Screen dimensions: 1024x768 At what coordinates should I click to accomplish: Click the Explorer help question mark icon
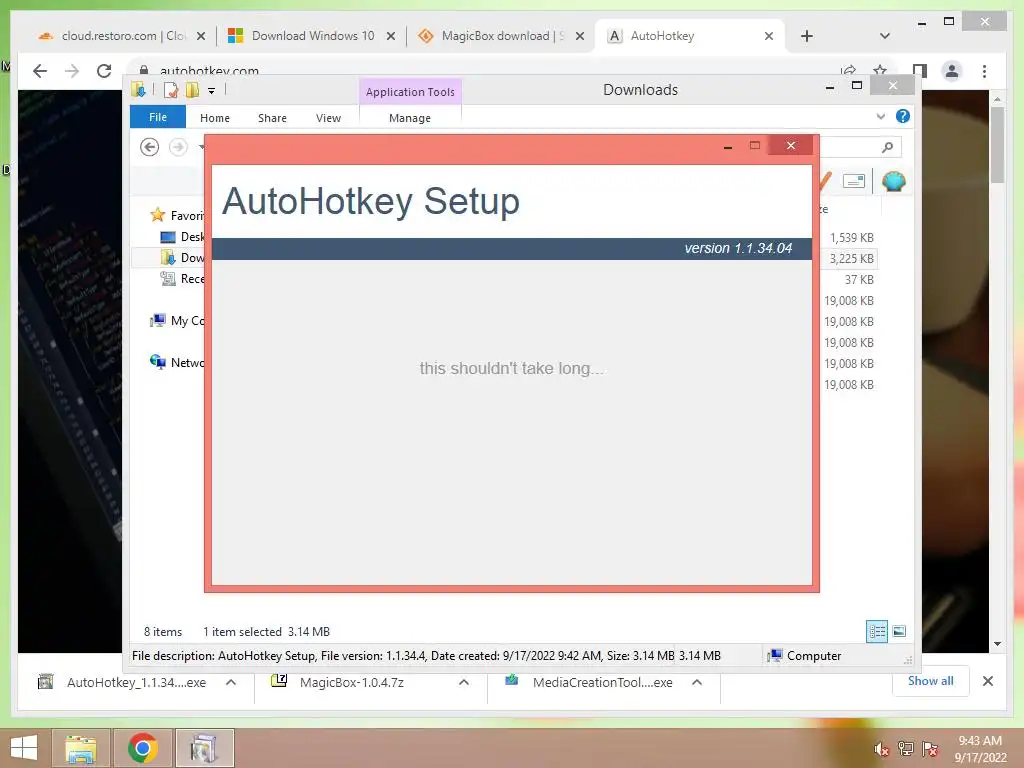point(903,116)
